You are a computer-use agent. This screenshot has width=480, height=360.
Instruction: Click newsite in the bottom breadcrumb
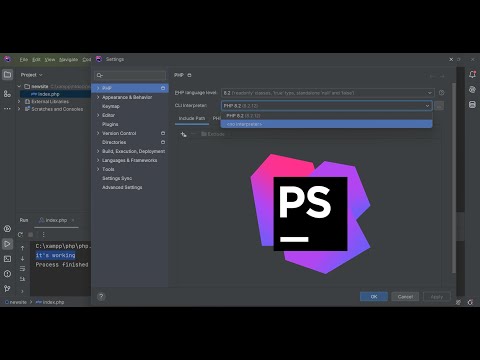[18, 302]
